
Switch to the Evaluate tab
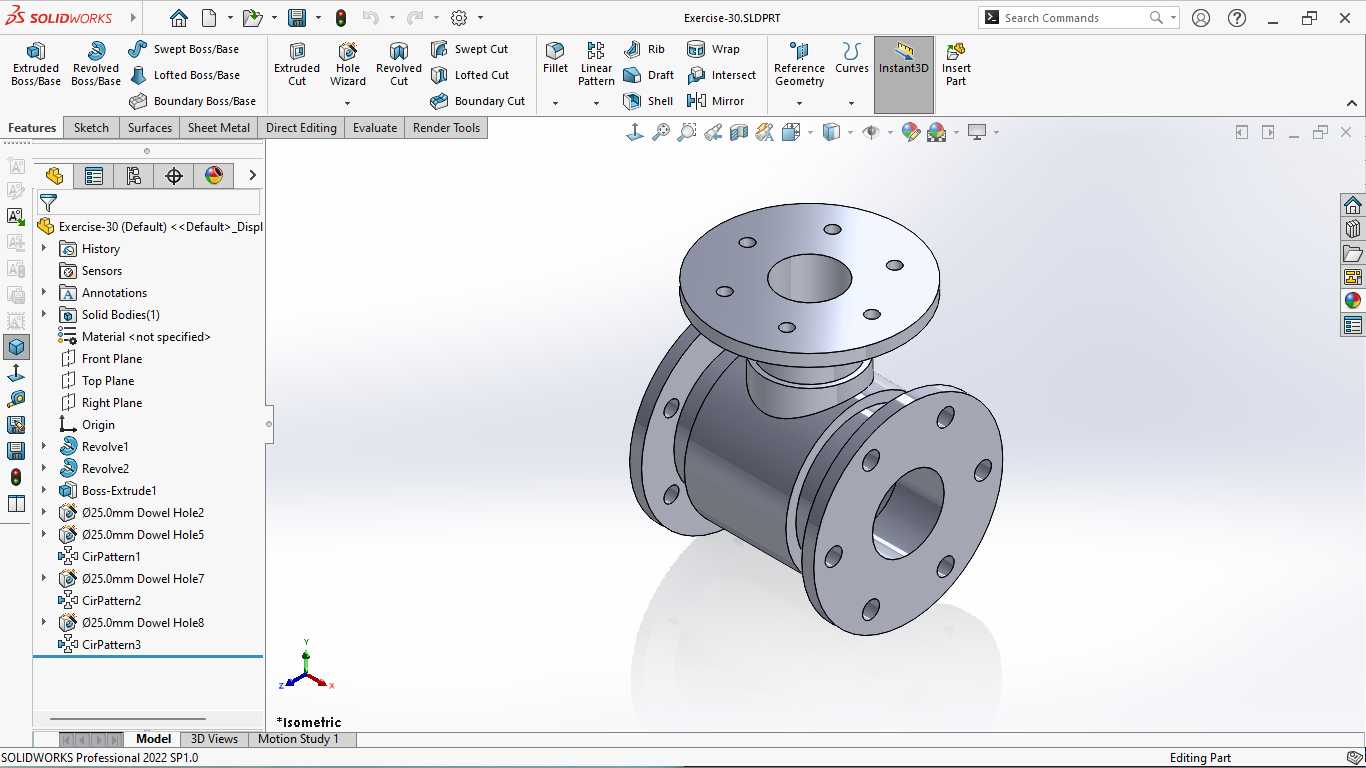pyautogui.click(x=375, y=128)
